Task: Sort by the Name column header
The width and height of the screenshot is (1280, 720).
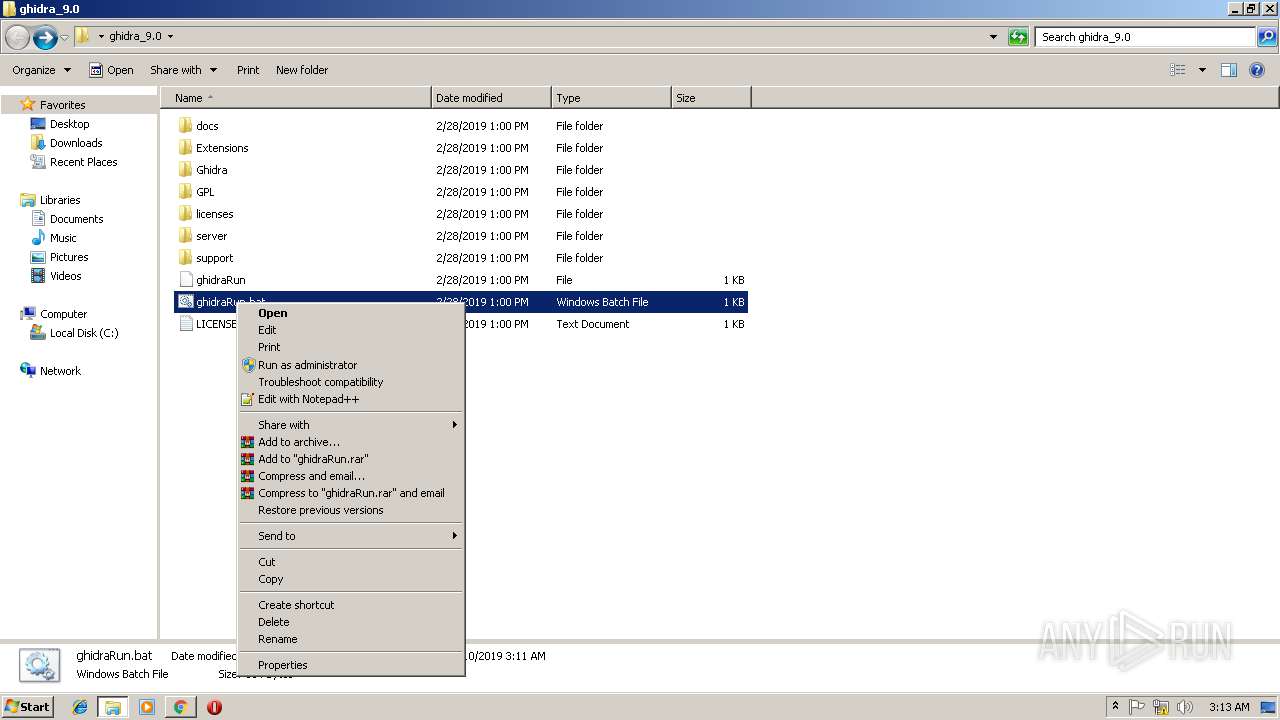Action: (x=296, y=98)
